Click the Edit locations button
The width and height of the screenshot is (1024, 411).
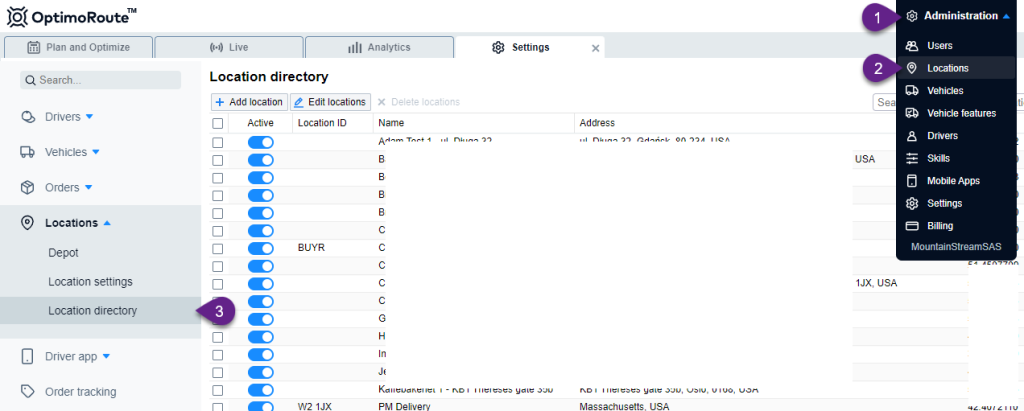pyautogui.click(x=330, y=102)
